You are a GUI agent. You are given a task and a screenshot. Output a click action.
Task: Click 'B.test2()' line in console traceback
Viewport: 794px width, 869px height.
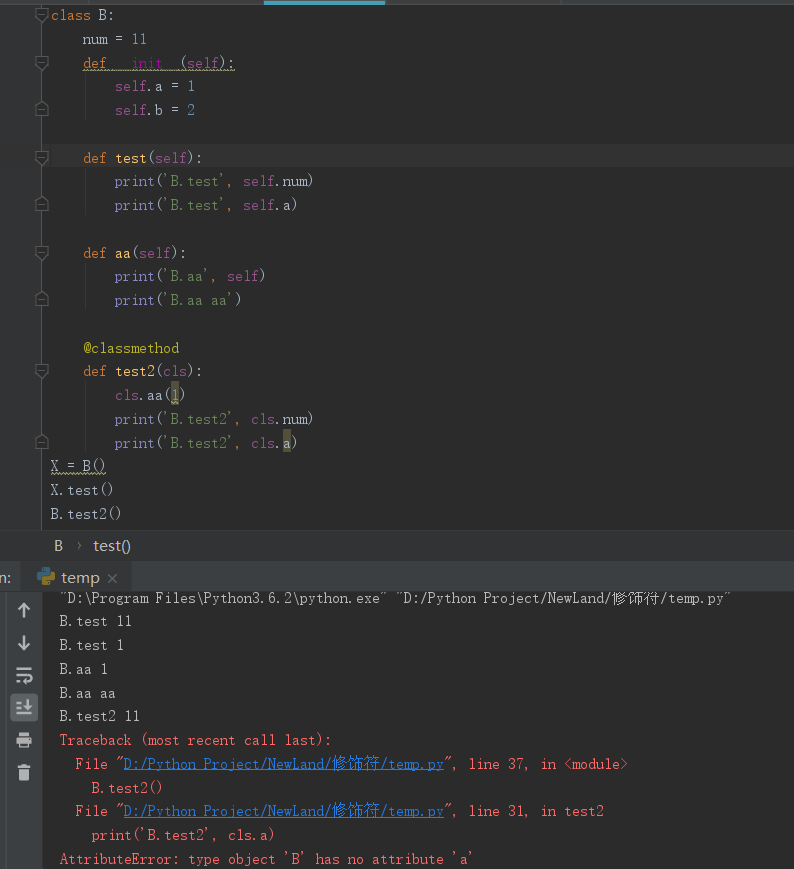(126, 788)
